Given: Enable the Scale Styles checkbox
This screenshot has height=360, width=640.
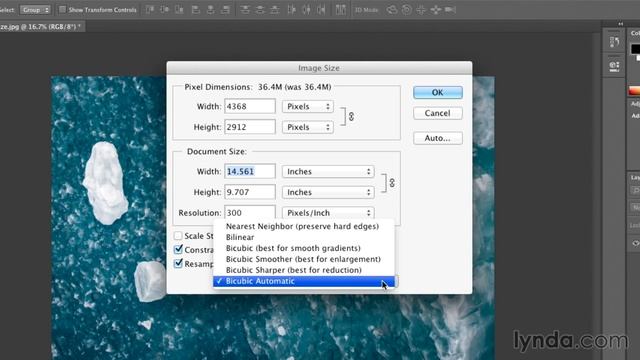Looking at the screenshot, I should (178, 236).
